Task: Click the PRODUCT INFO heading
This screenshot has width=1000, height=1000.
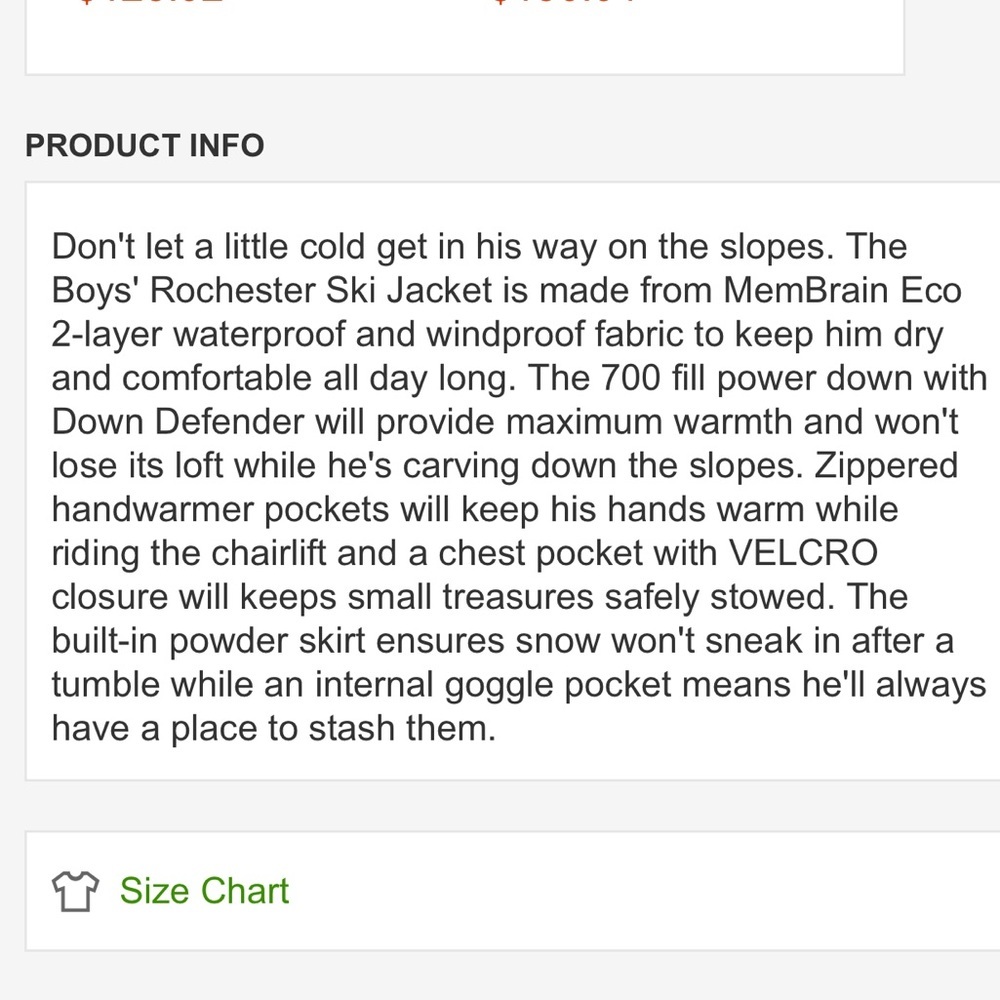Action: pos(145,146)
